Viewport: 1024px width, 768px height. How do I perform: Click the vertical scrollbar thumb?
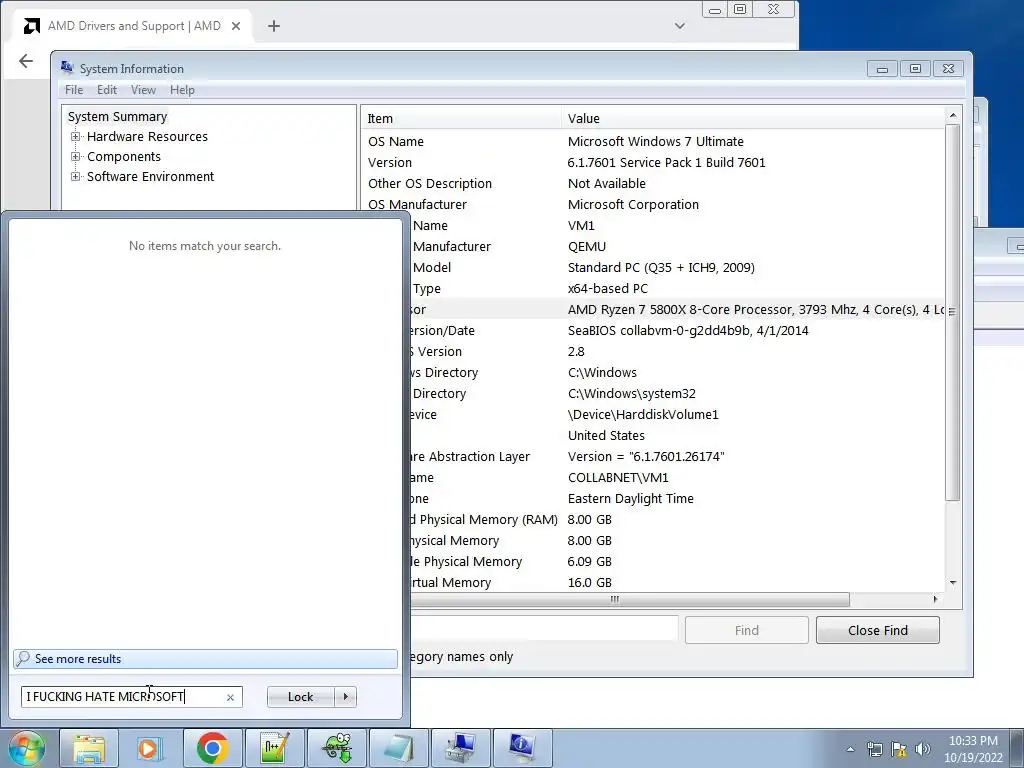952,313
